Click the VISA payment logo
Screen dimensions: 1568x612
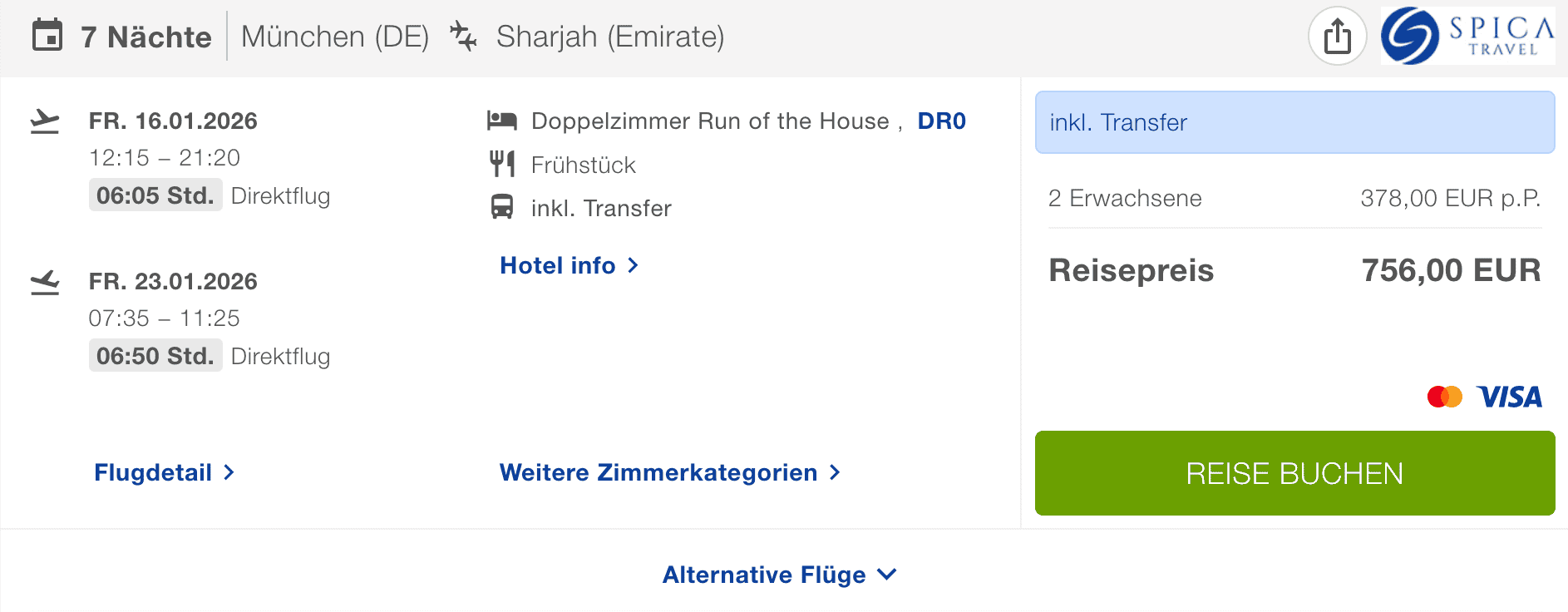click(1509, 397)
